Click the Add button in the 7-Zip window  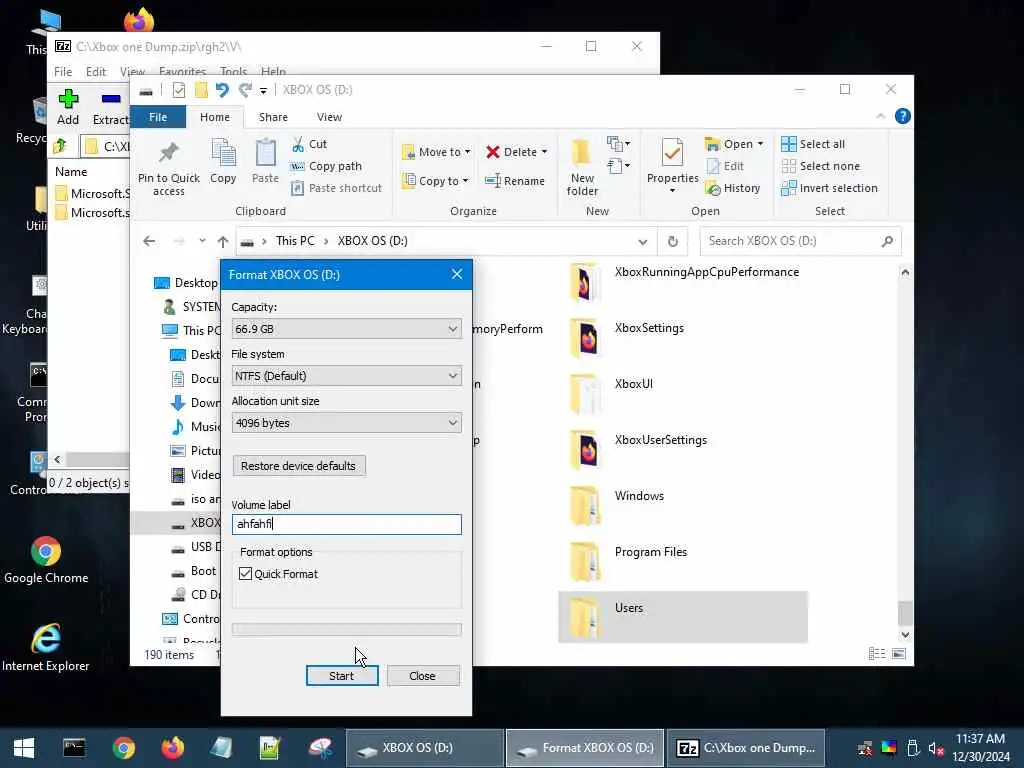[68, 106]
